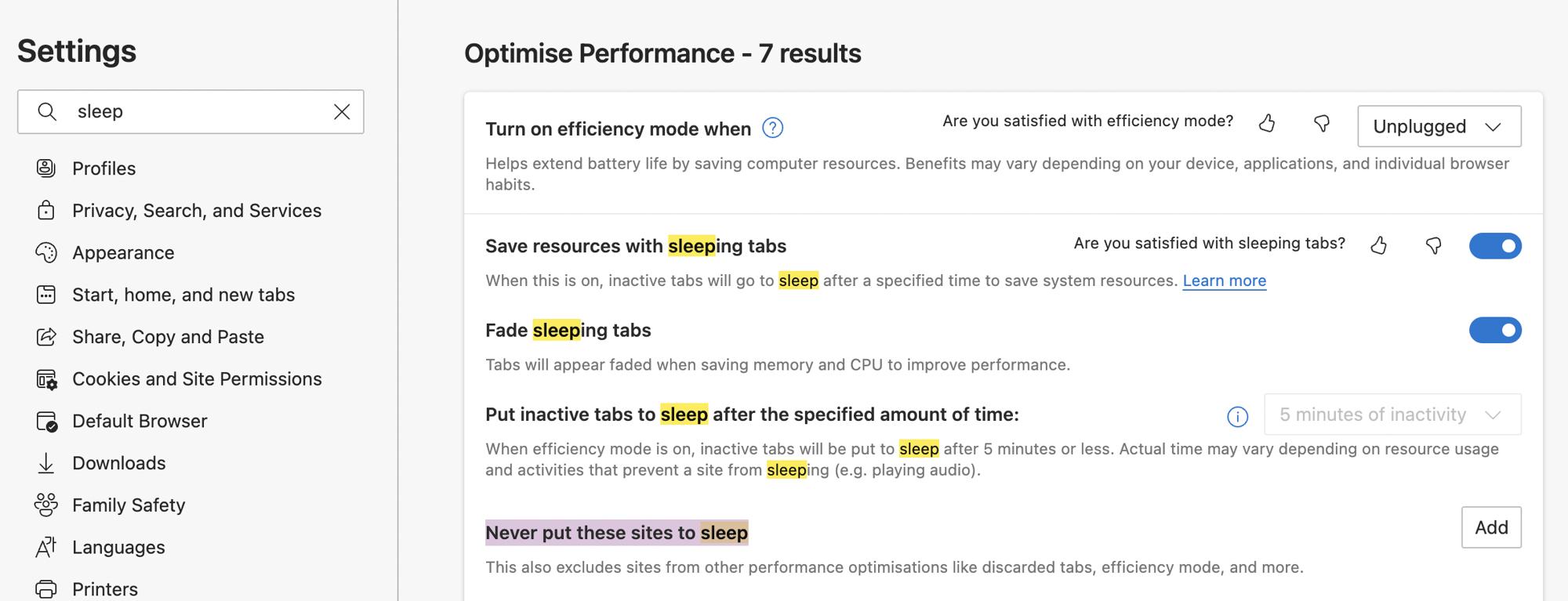Open the Unplugged efficiency mode dropdown
Screen dimensions: 1568x601
1439,126
